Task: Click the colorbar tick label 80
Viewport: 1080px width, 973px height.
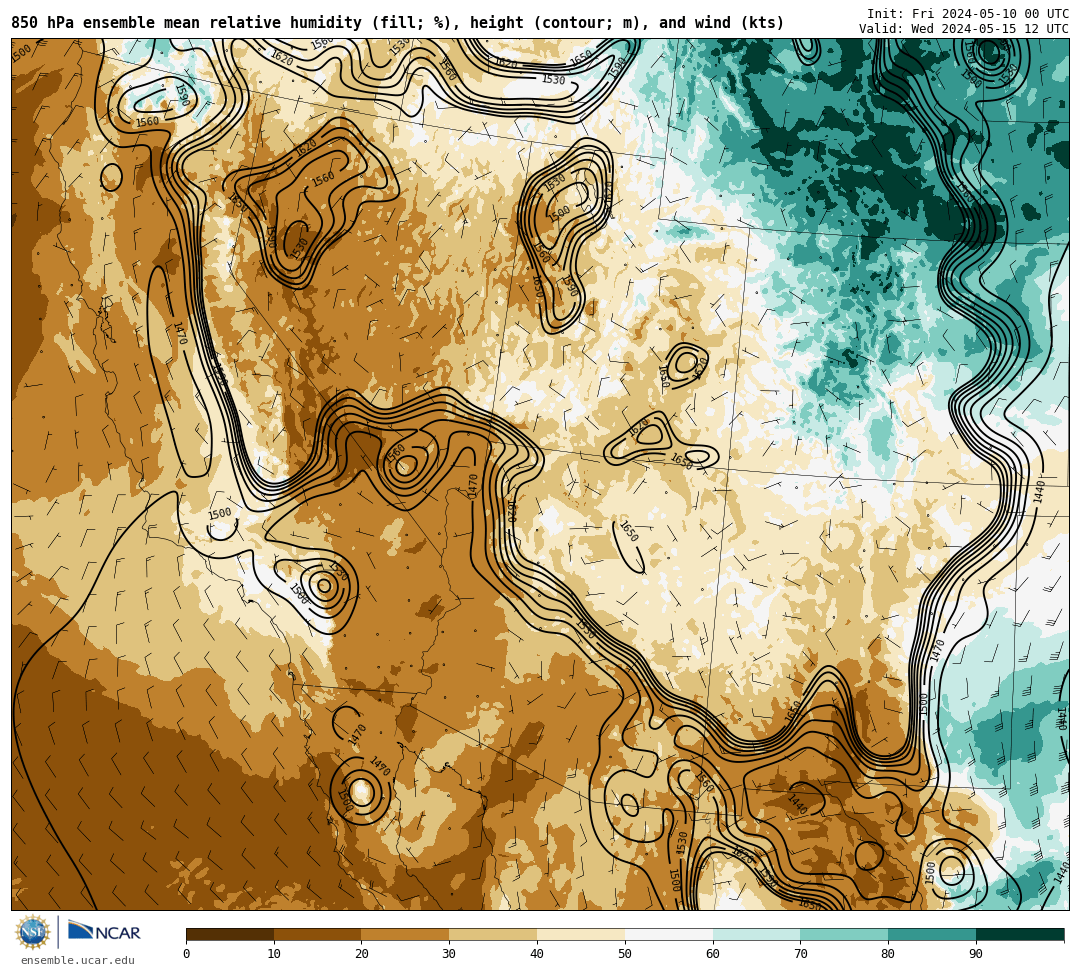Action: coord(888,954)
